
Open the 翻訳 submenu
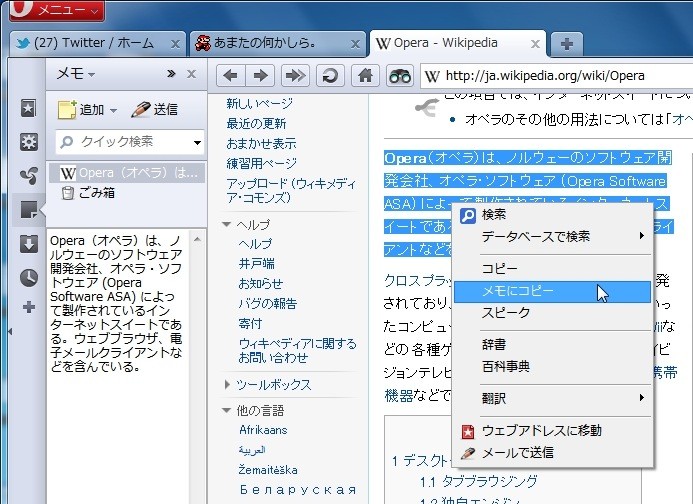[x=552, y=398]
